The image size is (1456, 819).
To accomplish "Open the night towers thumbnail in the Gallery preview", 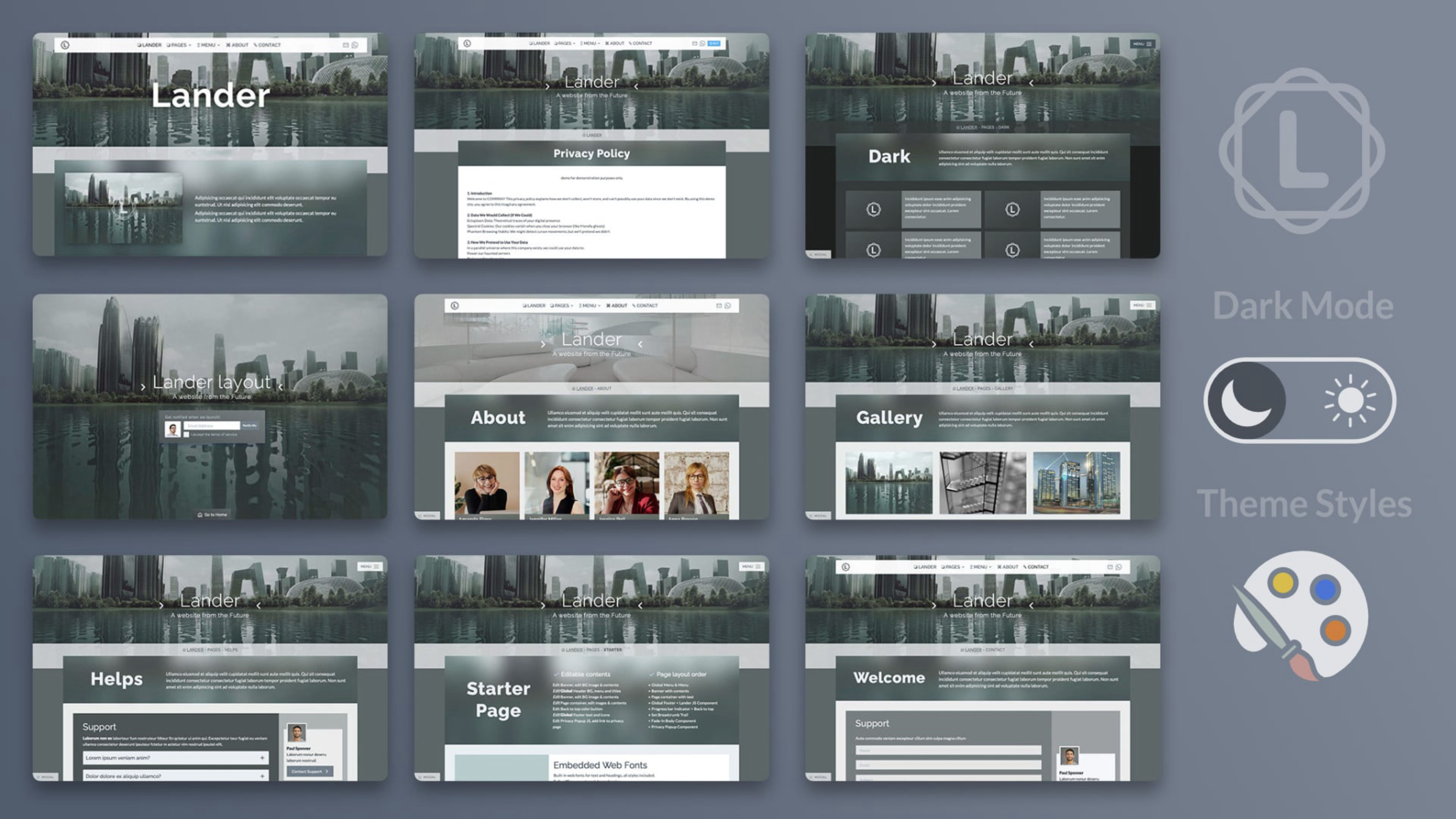I will point(1076,483).
